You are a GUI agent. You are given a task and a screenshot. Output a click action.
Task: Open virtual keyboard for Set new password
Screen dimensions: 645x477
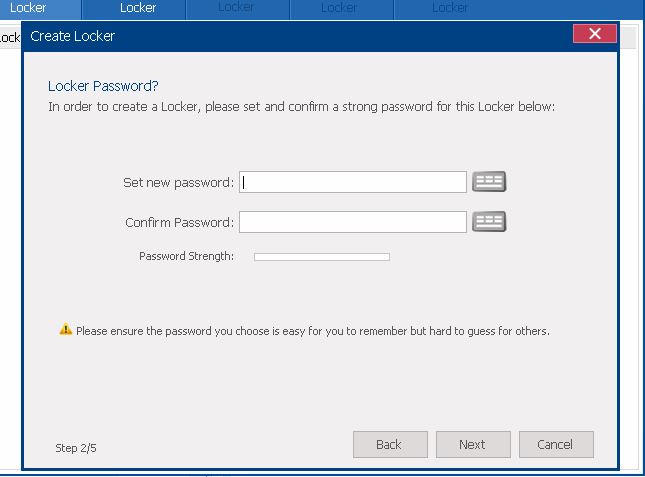tap(489, 182)
